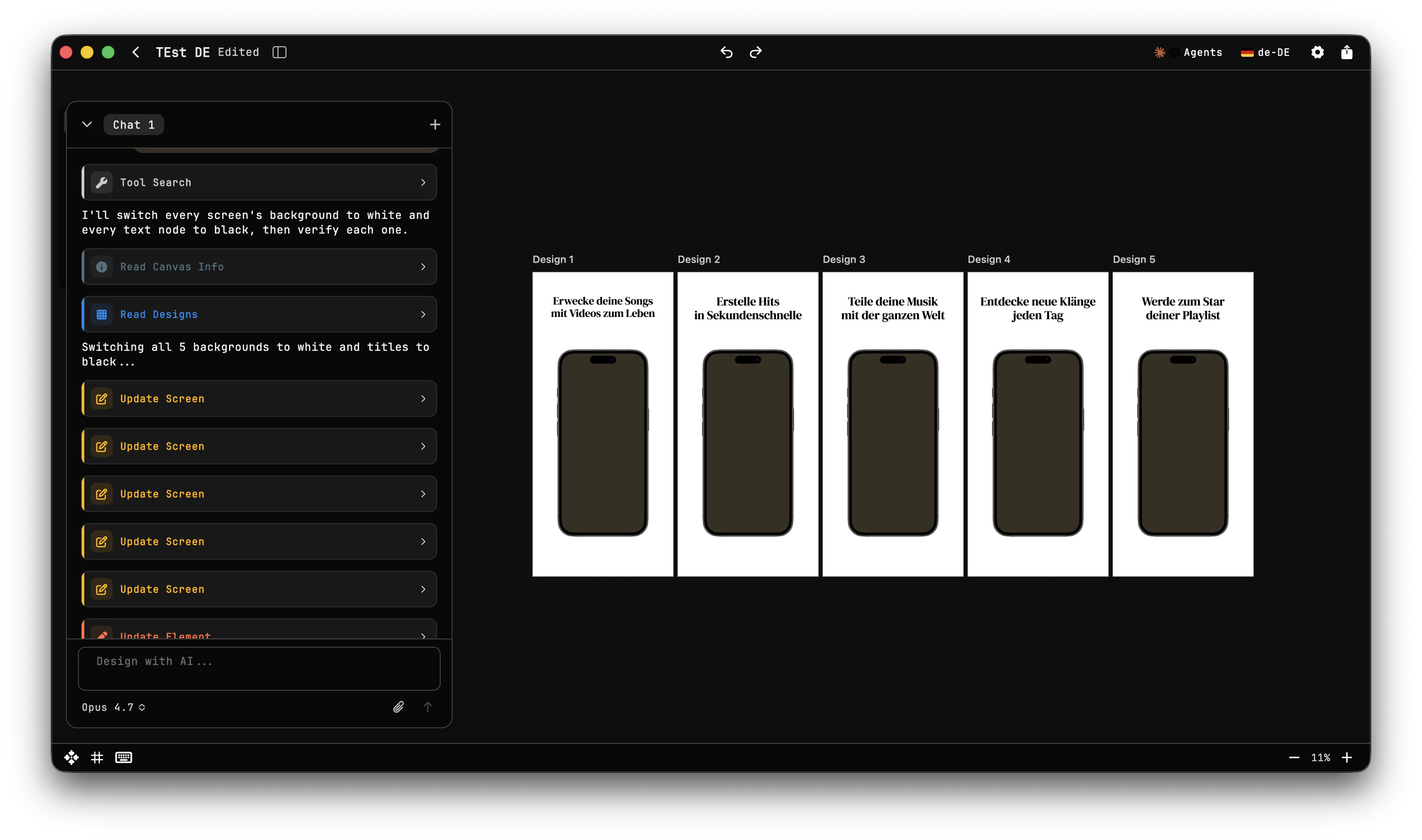Select the Erstelle Hits screen
1422x840 pixels.
point(748,424)
